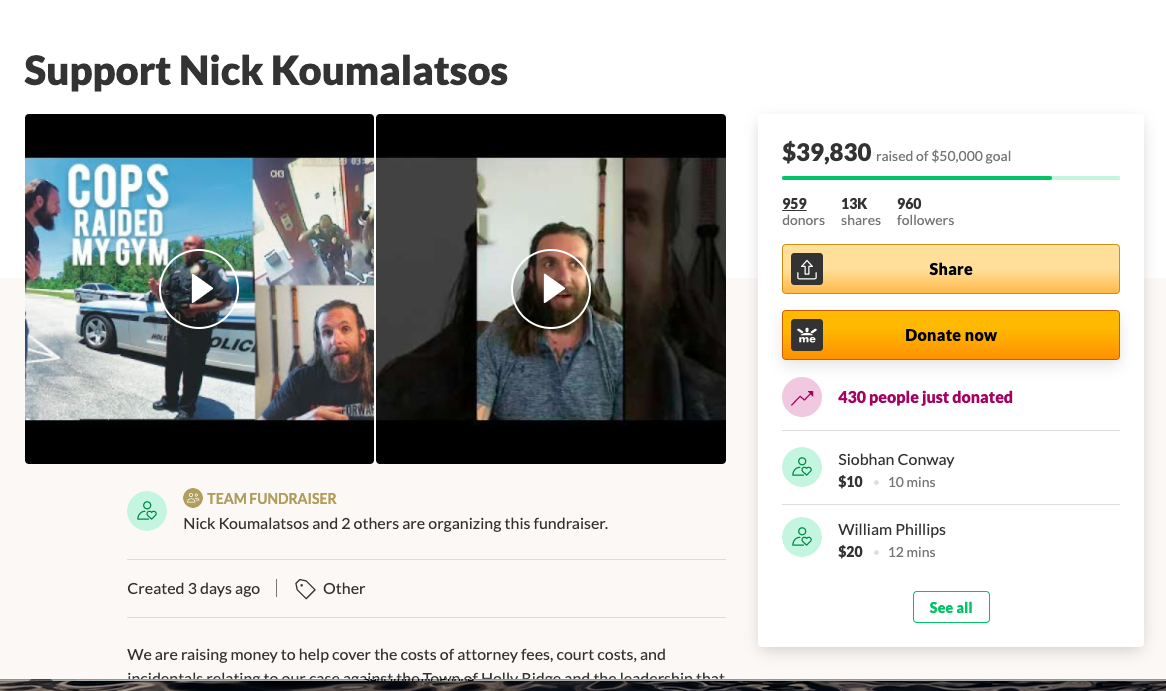Click the share upload icon

coord(807,269)
